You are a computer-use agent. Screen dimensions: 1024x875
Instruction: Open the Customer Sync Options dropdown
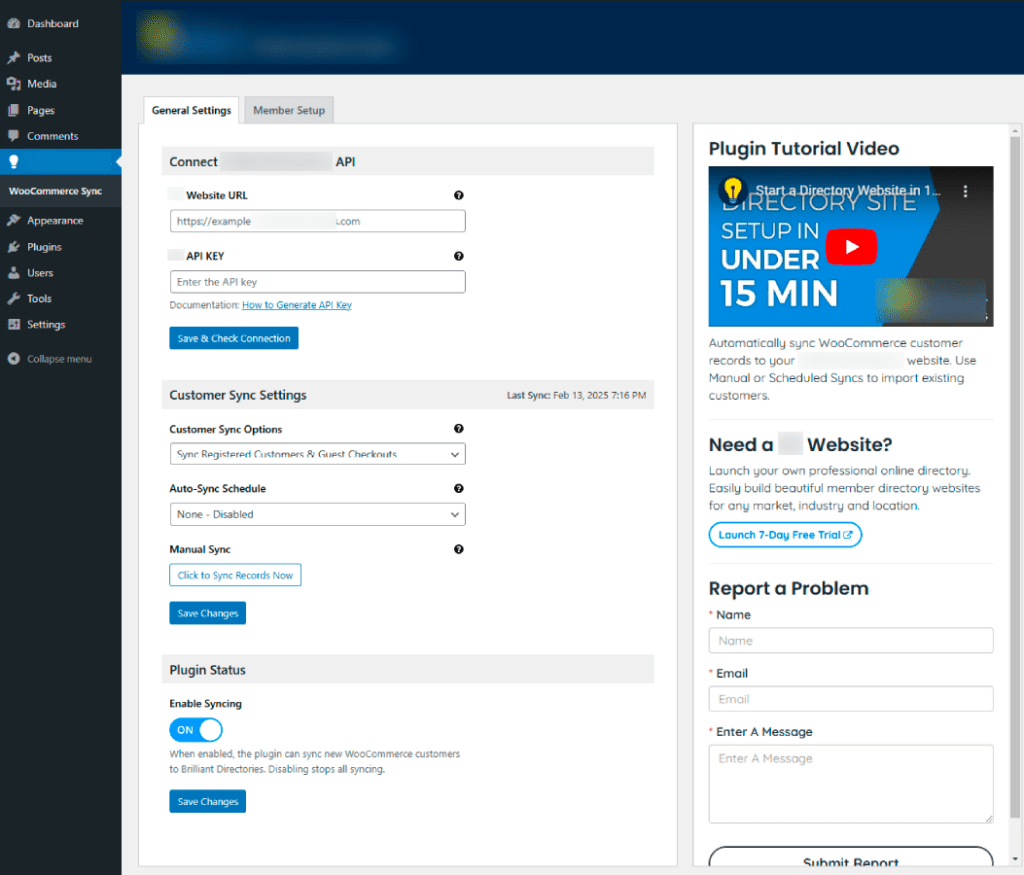317,454
